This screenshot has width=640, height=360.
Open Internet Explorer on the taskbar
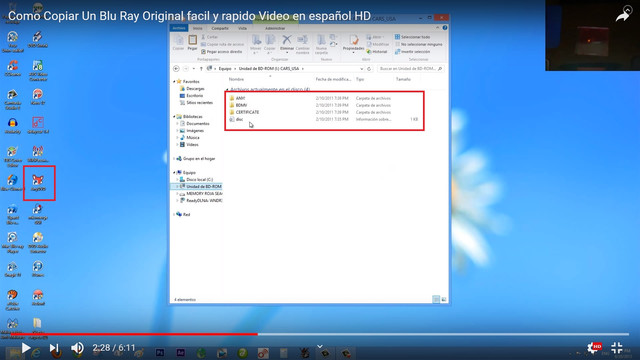pyautogui.click(x=36, y=353)
